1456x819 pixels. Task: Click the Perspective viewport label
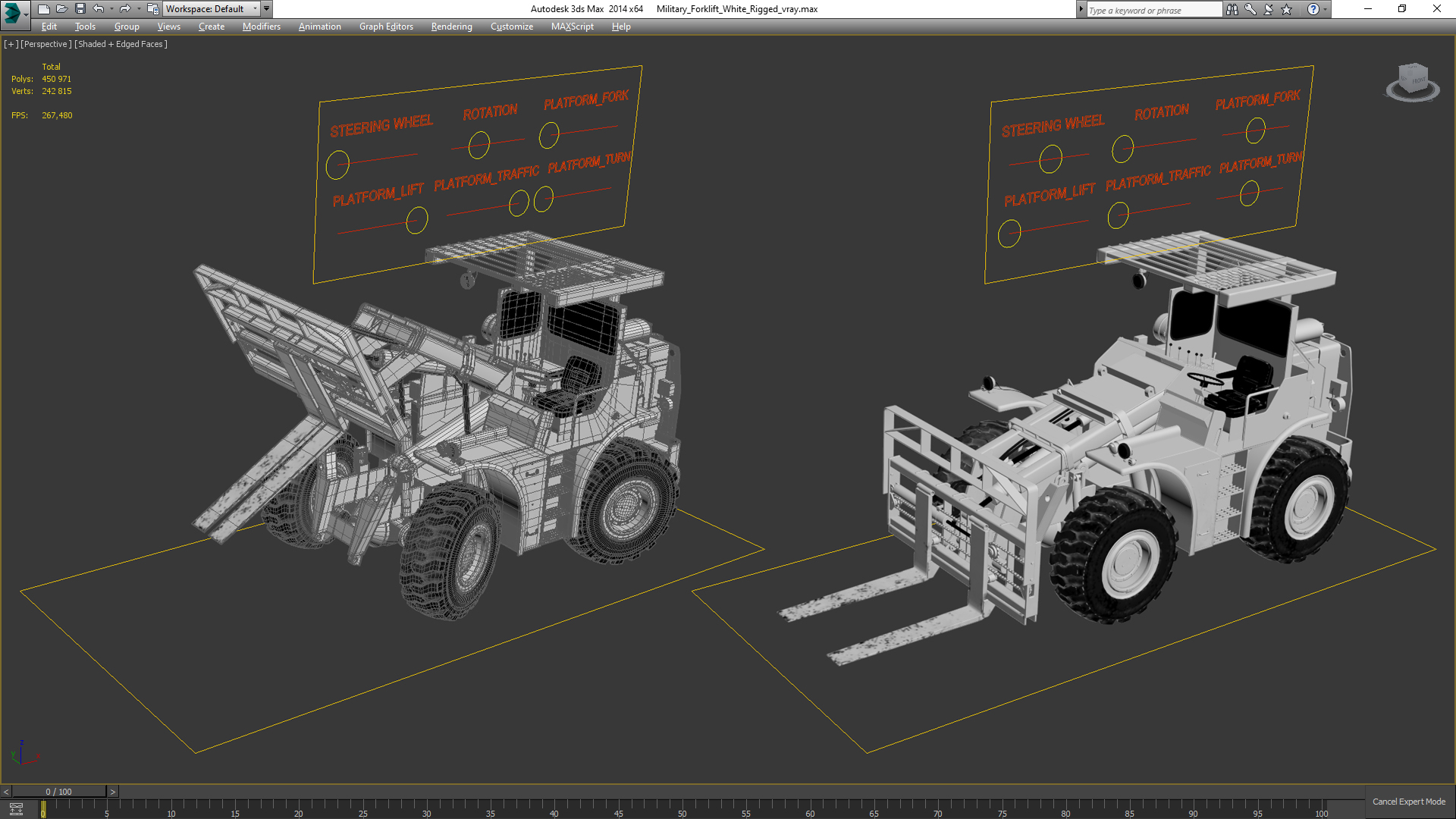point(45,44)
